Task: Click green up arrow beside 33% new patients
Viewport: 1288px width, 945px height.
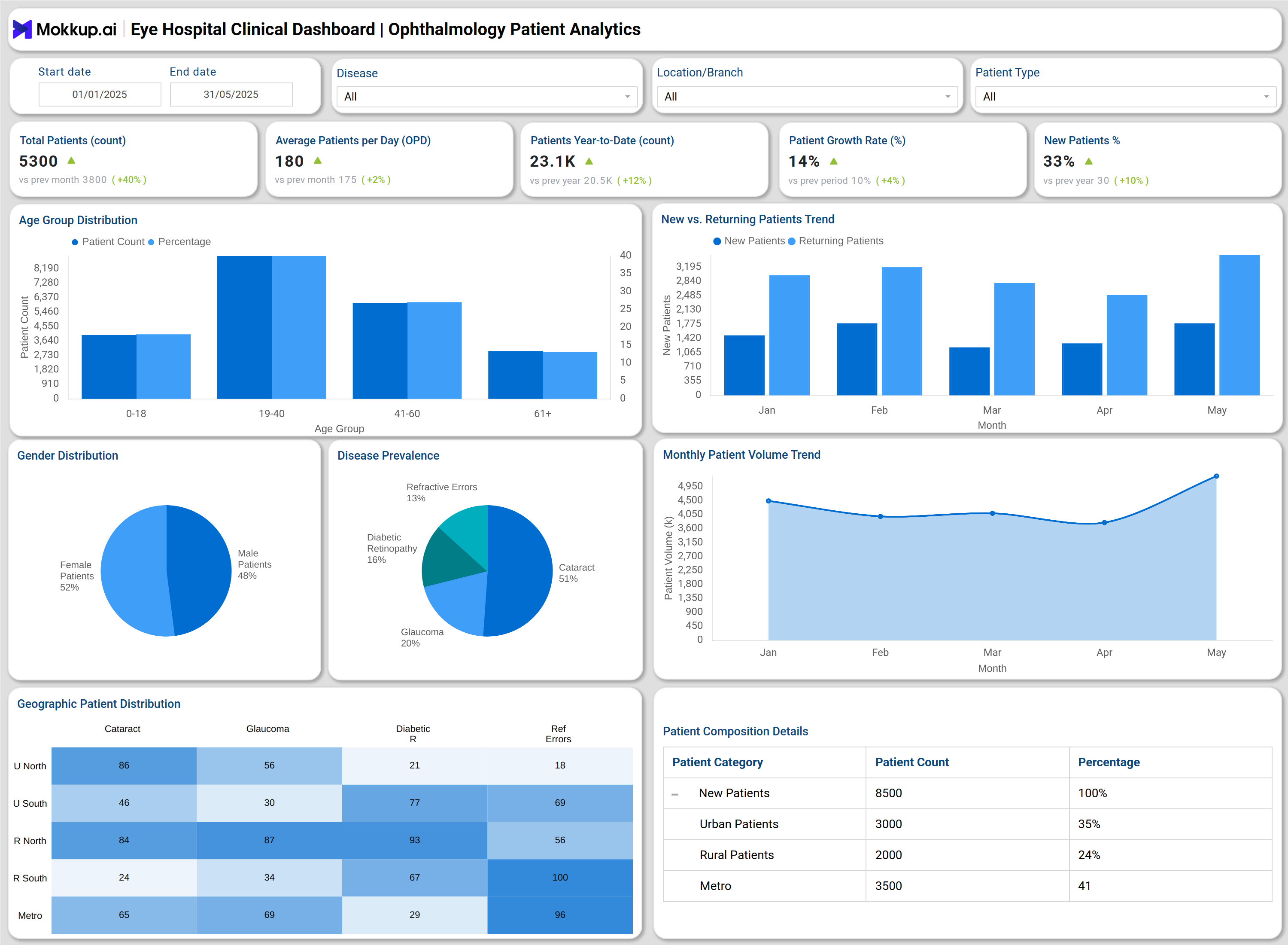Action: (1088, 162)
